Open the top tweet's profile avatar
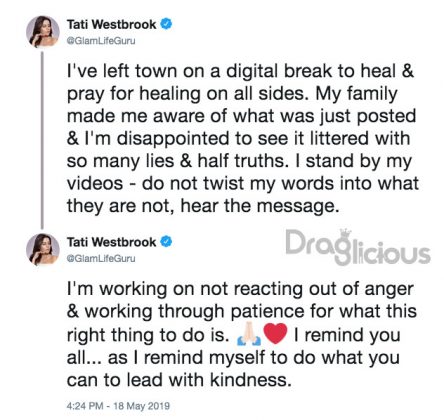The height and width of the screenshot is (420, 444). coord(43,32)
